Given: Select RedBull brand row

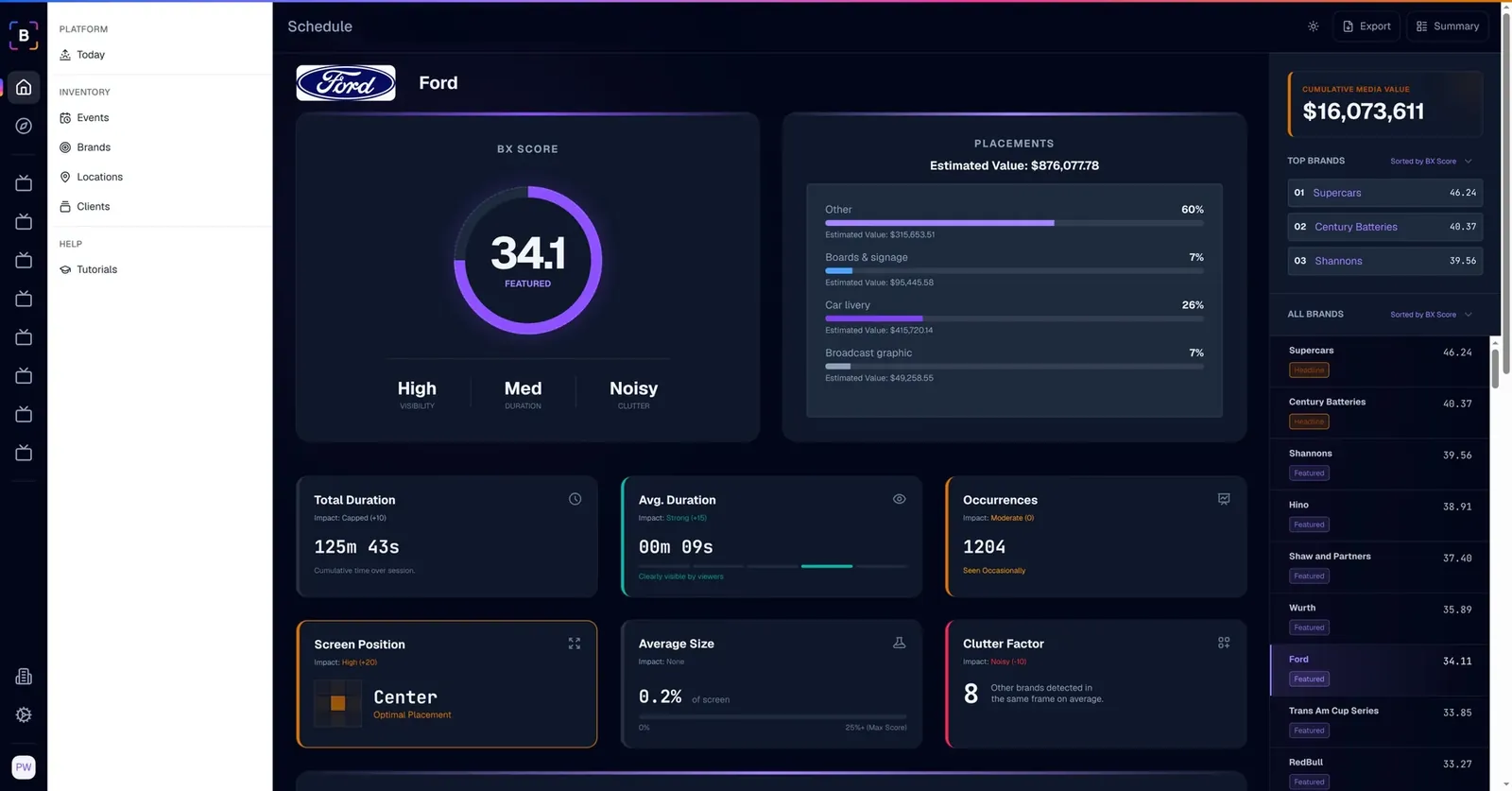Looking at the screenshot, I should 1380,770.
